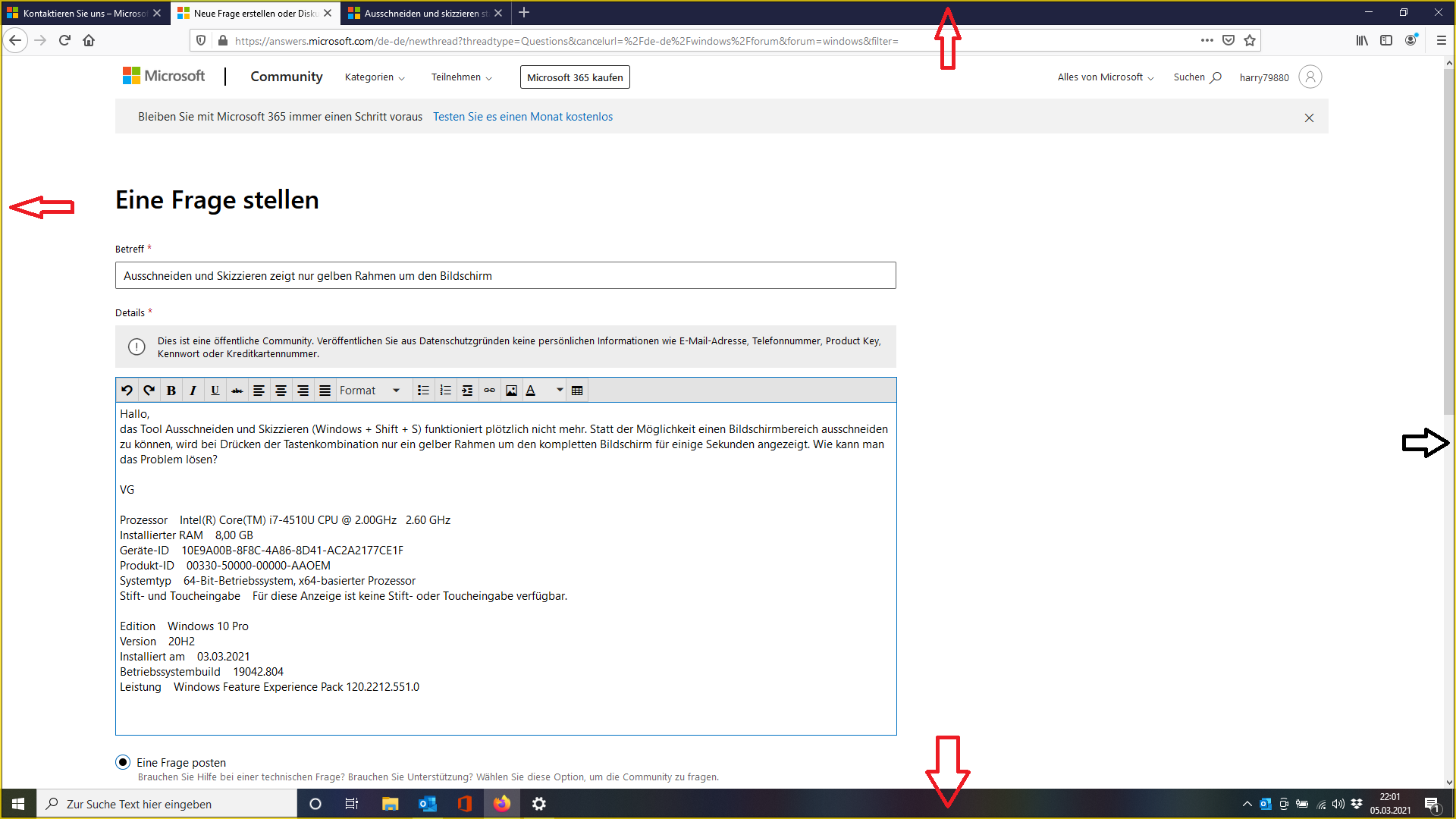Expand the Teilnehmen menu
This screenshot has height=819, width=1456.
pyautogui.click(x=462, y=77)
